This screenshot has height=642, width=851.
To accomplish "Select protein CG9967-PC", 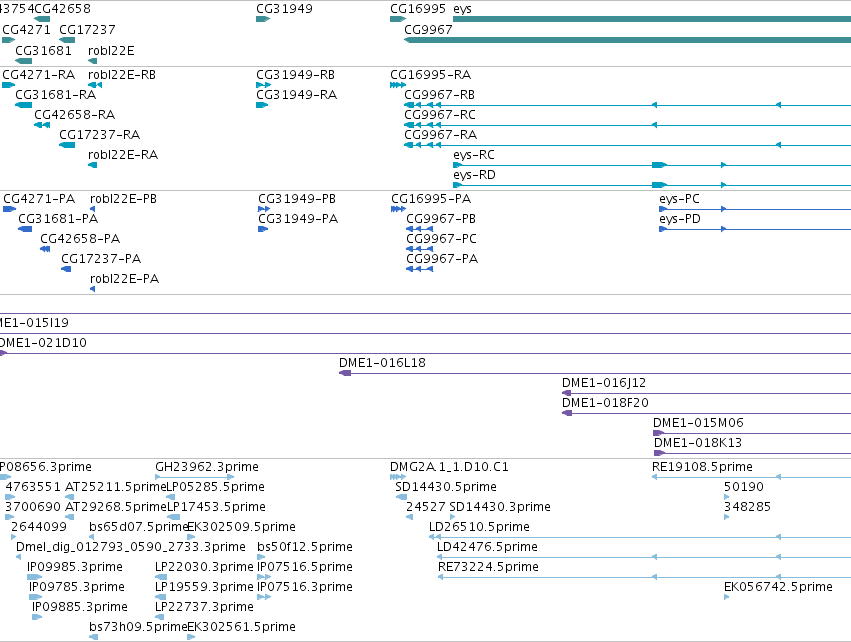I will coord(441,239).
